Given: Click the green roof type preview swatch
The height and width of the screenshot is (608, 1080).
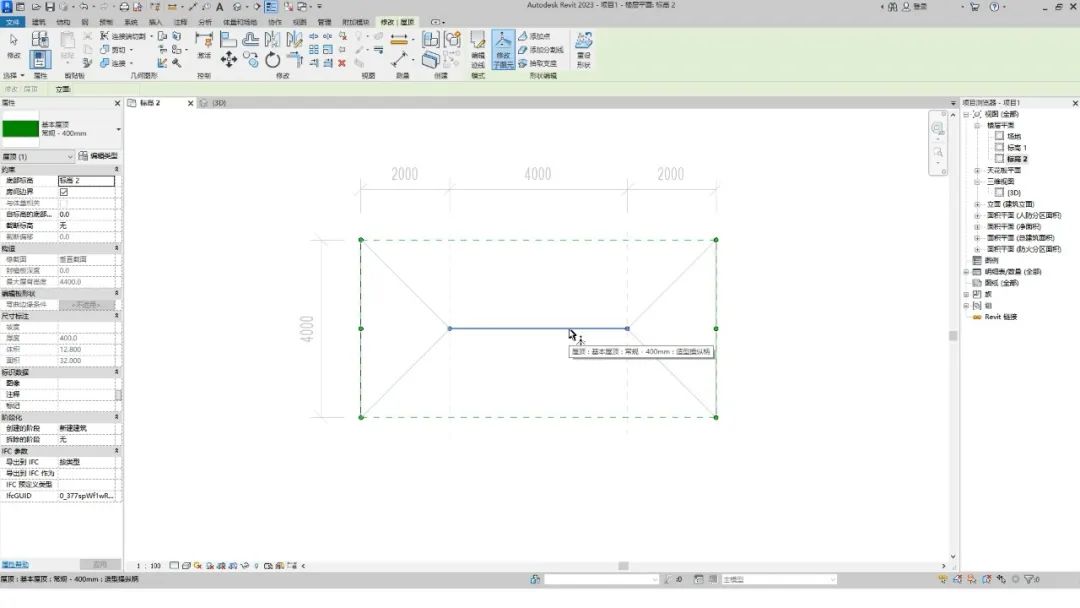Looking at the screenshot, I should 20,128.
